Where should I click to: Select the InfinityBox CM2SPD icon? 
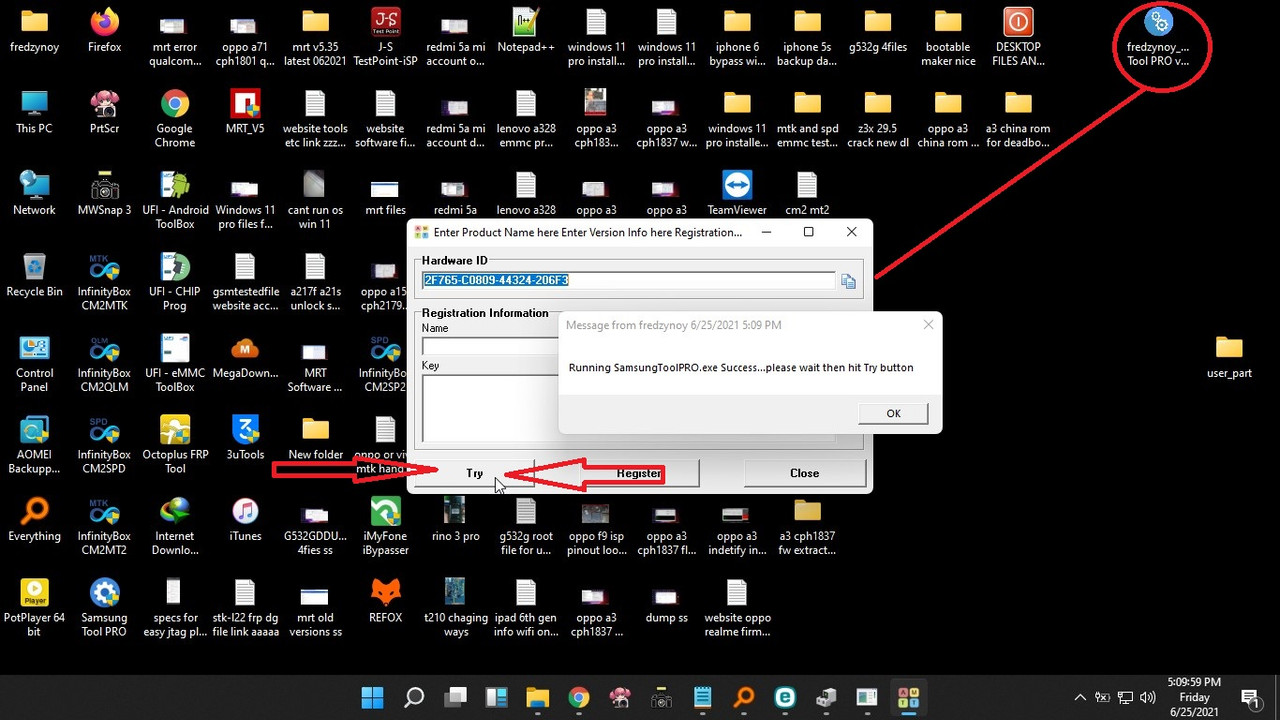(x=104, y=445)
